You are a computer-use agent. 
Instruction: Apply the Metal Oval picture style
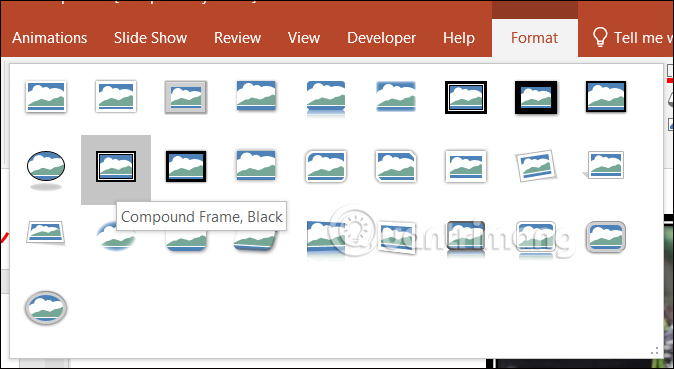46,308
